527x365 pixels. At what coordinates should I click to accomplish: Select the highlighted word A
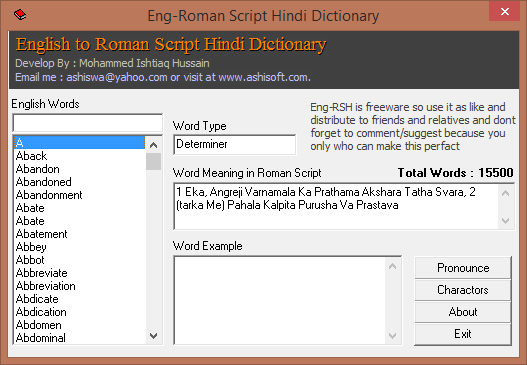tap(79, 143)
